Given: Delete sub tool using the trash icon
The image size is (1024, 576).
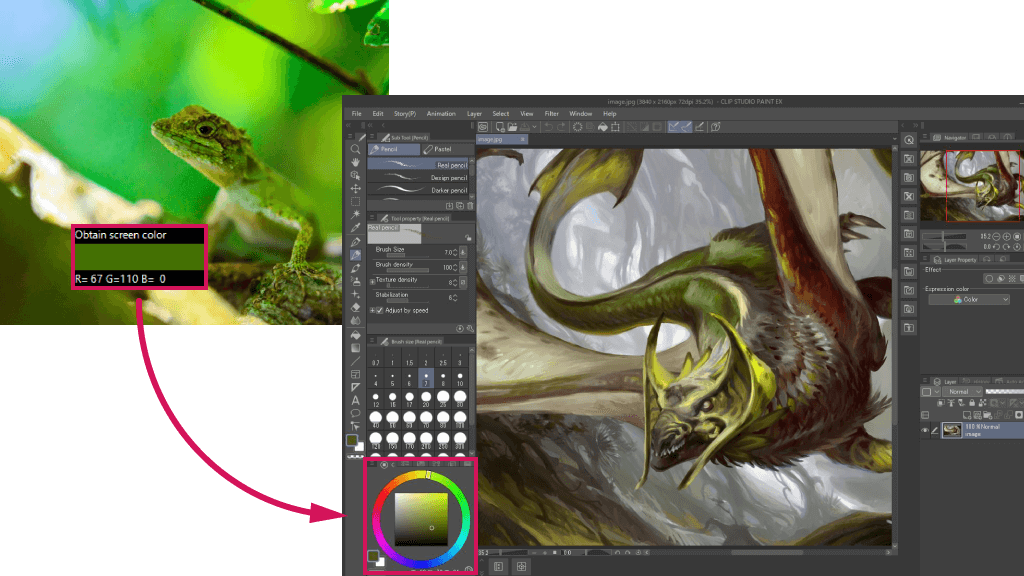Looking at the screenshot, I should pyautogui.click(x=470, y=206).
